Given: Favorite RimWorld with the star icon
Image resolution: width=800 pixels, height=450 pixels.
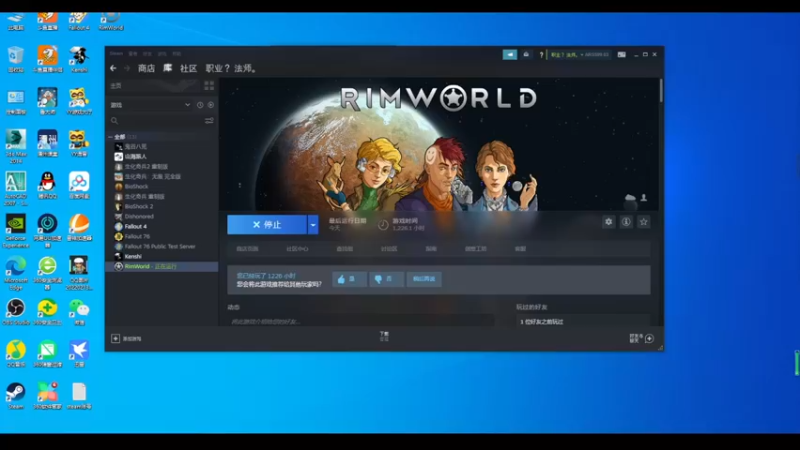Looking at the screenshot, I should (644, 222).
